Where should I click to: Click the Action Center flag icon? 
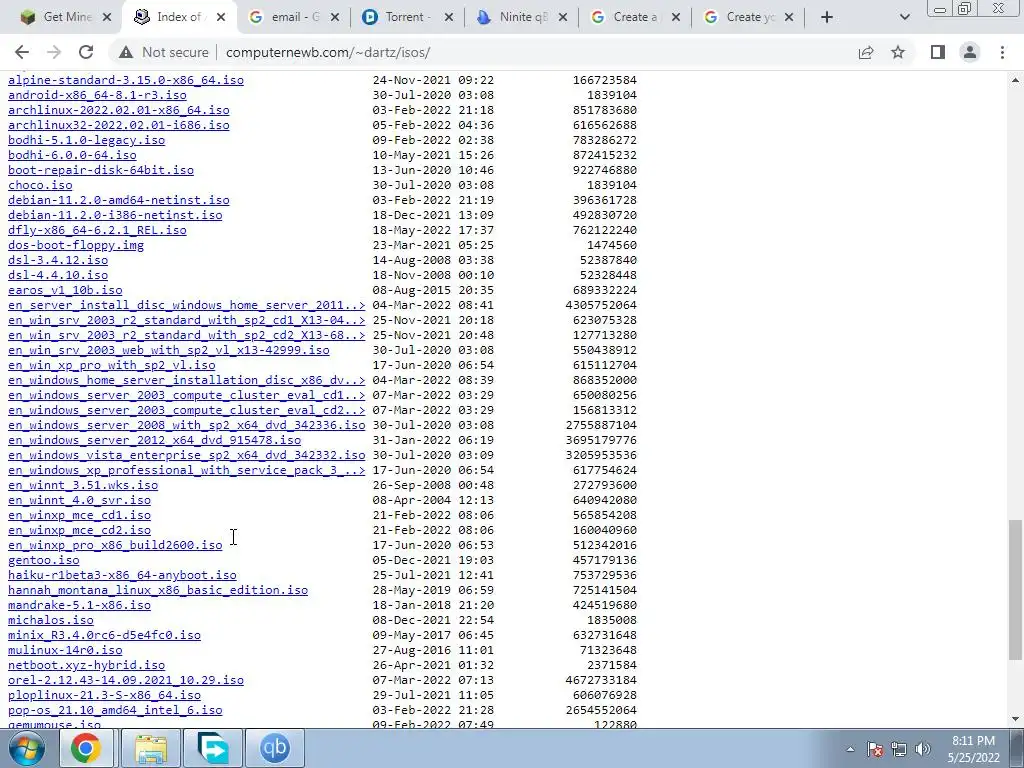point(875,749)
